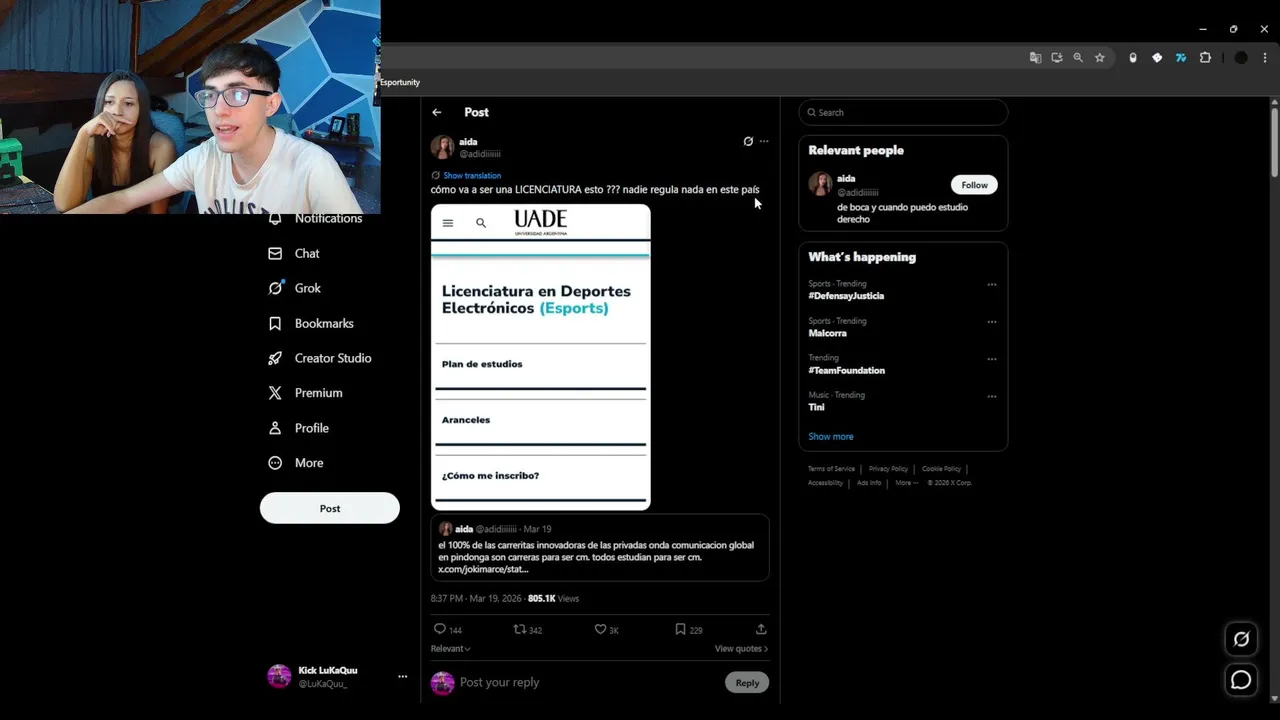Screen dimensions: 1280x720
Task: Open Chat in the sidebar
Action: [x=294, y=253]
